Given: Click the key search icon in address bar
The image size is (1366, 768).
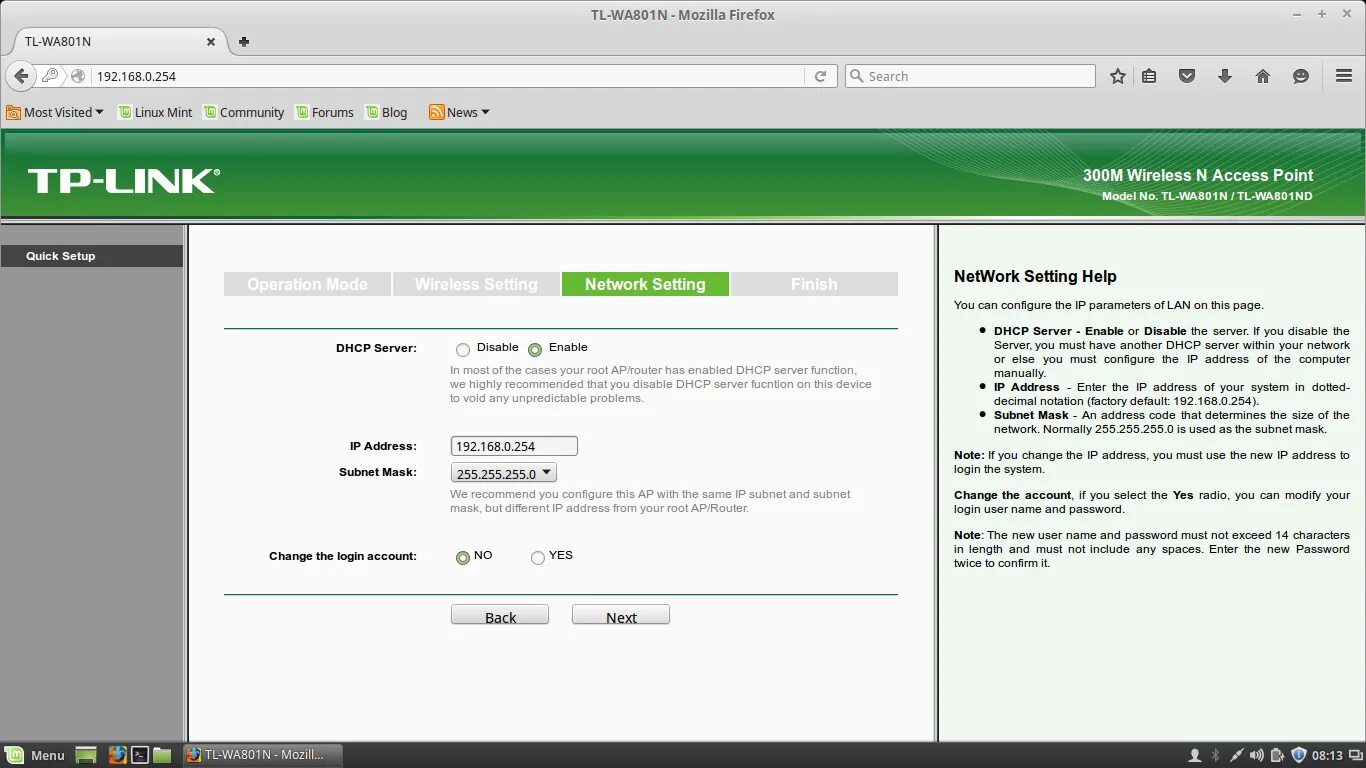Looking at the screenshot, I should [x=50, y=76].
